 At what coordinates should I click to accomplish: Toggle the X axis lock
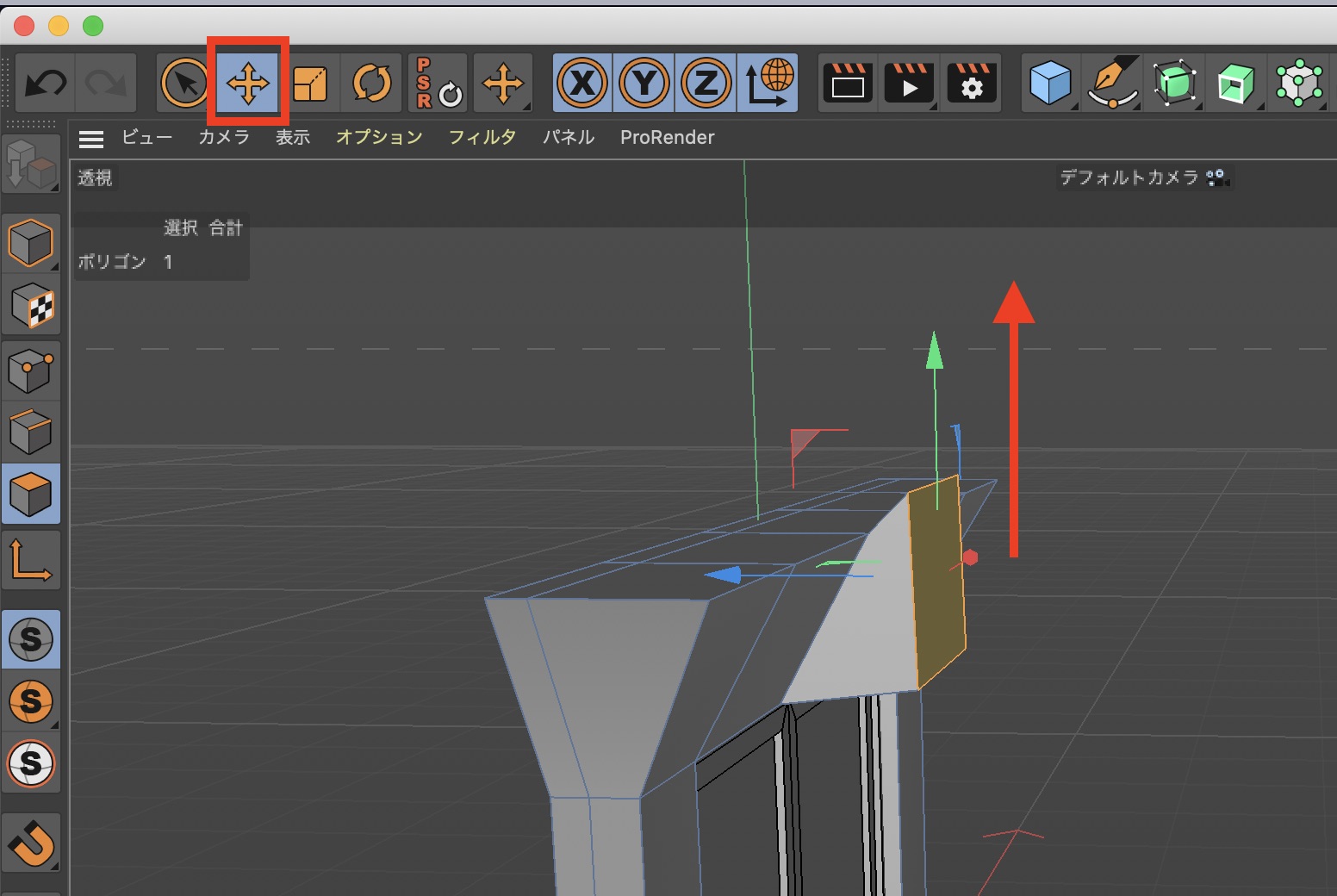(582, 84)
